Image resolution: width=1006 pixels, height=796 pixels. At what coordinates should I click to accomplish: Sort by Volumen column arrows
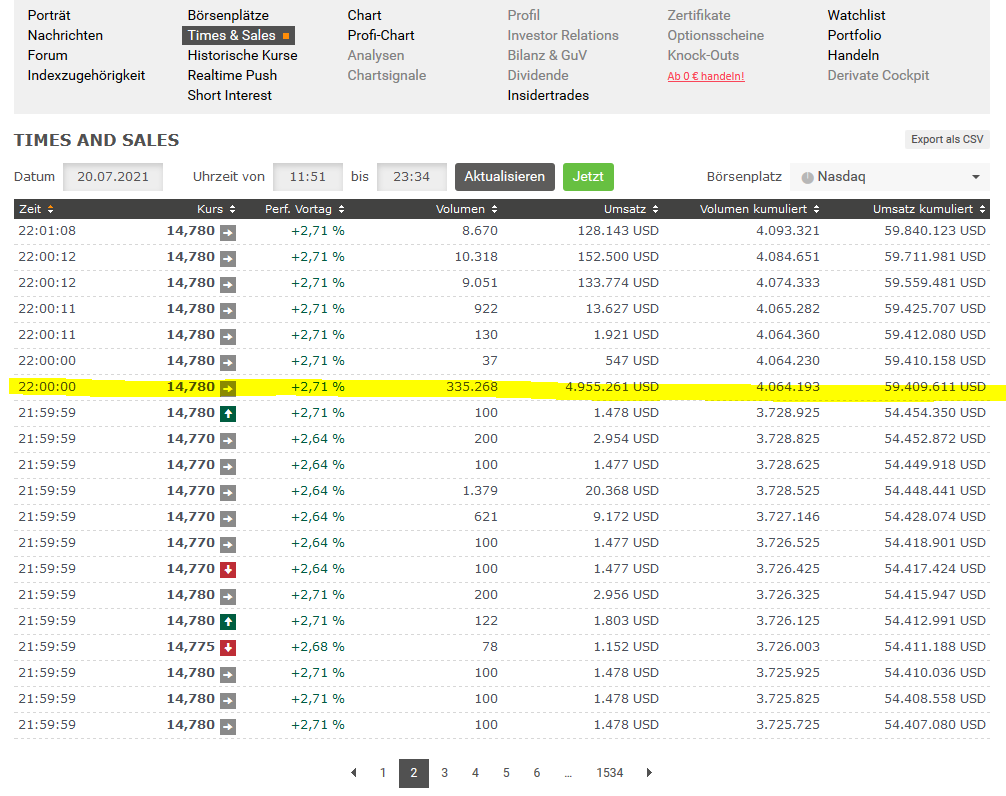(x=495, y=209)
